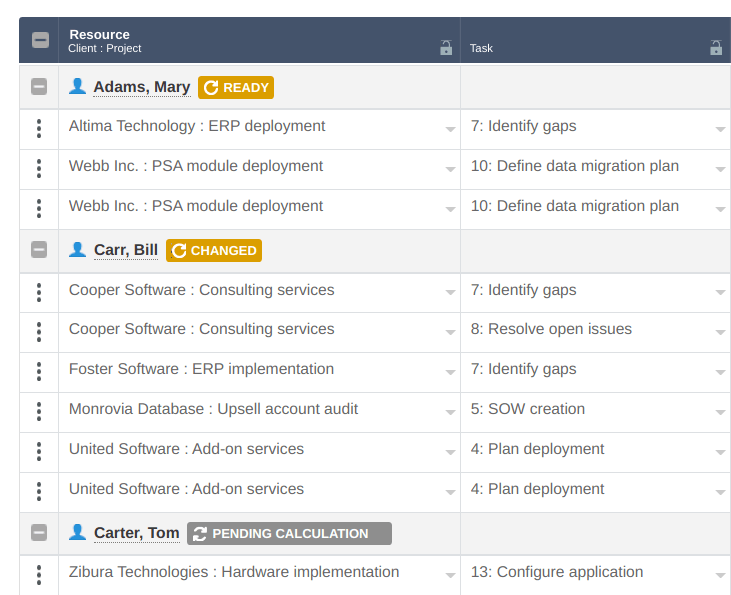Open the 5: SOW creation task dropdown
The image size is (731, 595).
[720, 413]
